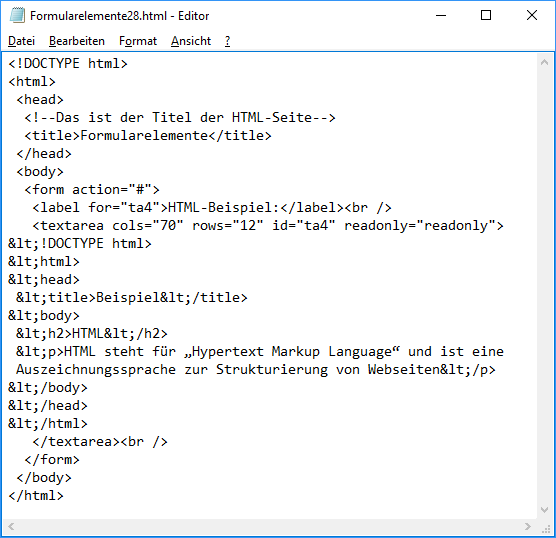Click the Notepad icon in the title bar
The height and width of the screenshot is (538, 556).
point(17,16)
